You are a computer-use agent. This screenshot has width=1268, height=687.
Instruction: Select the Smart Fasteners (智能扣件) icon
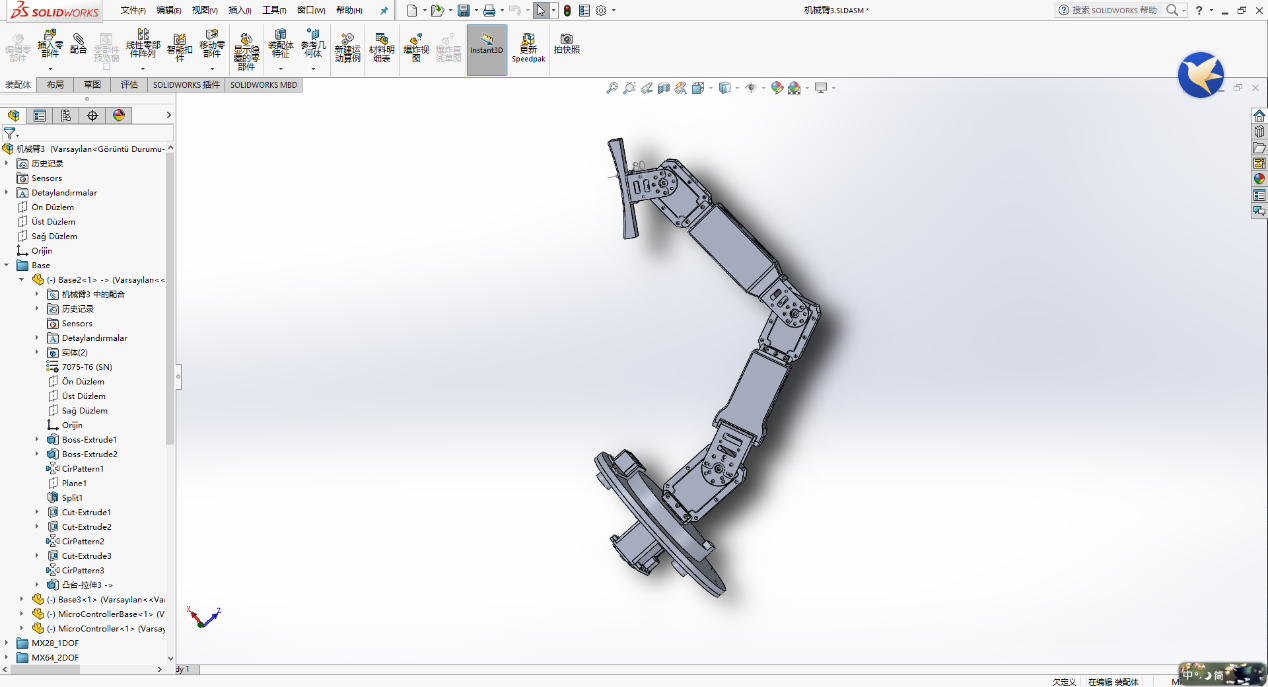click(179, 46)
